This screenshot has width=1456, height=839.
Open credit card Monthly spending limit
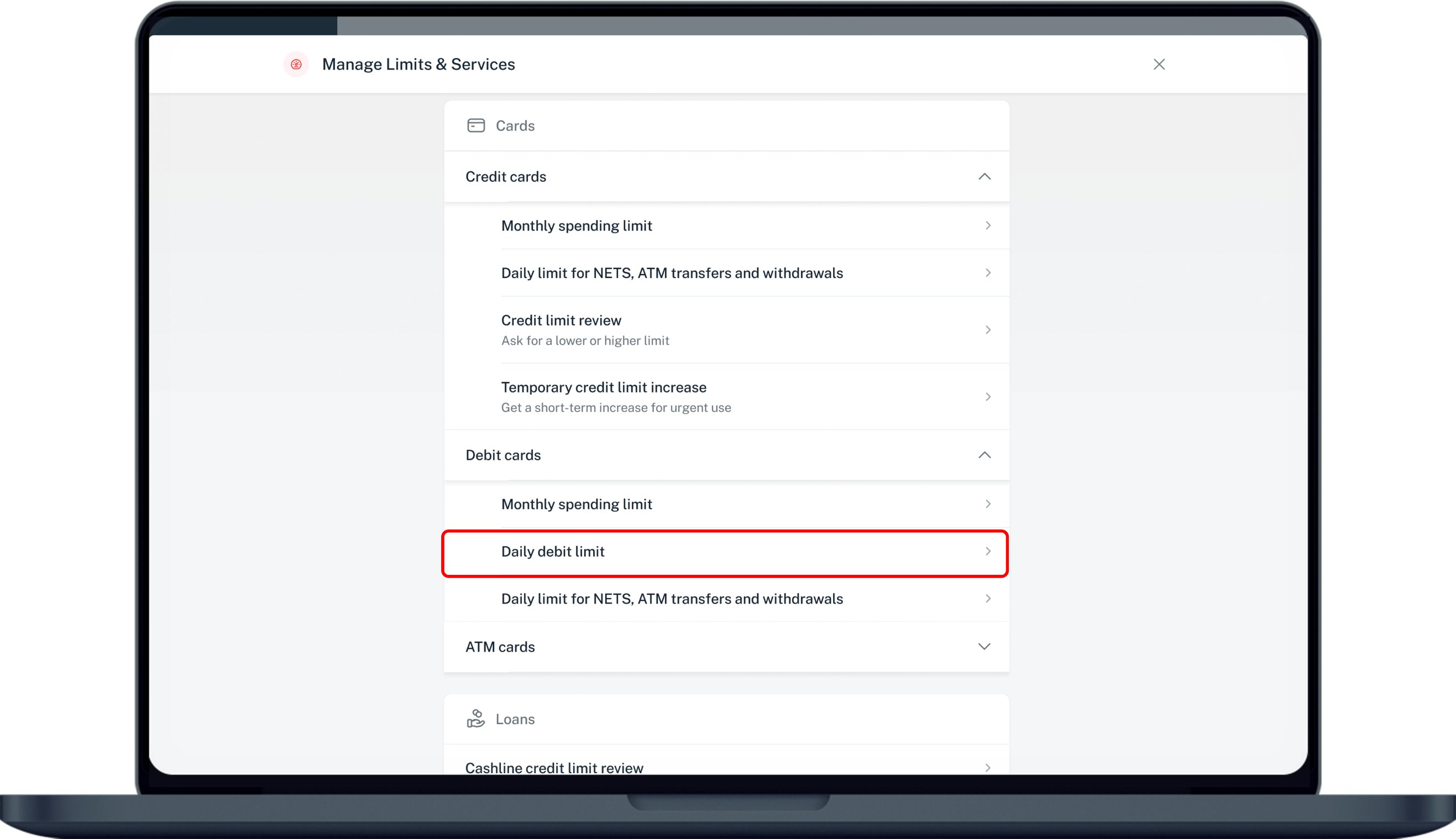577,226
